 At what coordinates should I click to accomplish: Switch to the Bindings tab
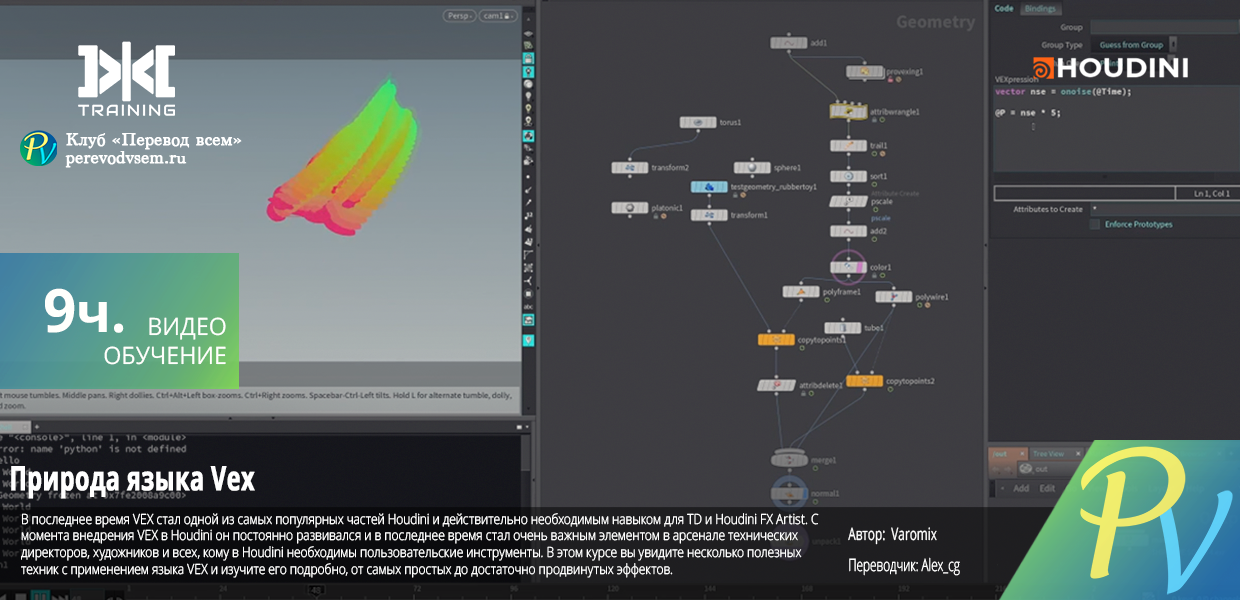[x=1040, y=8]
